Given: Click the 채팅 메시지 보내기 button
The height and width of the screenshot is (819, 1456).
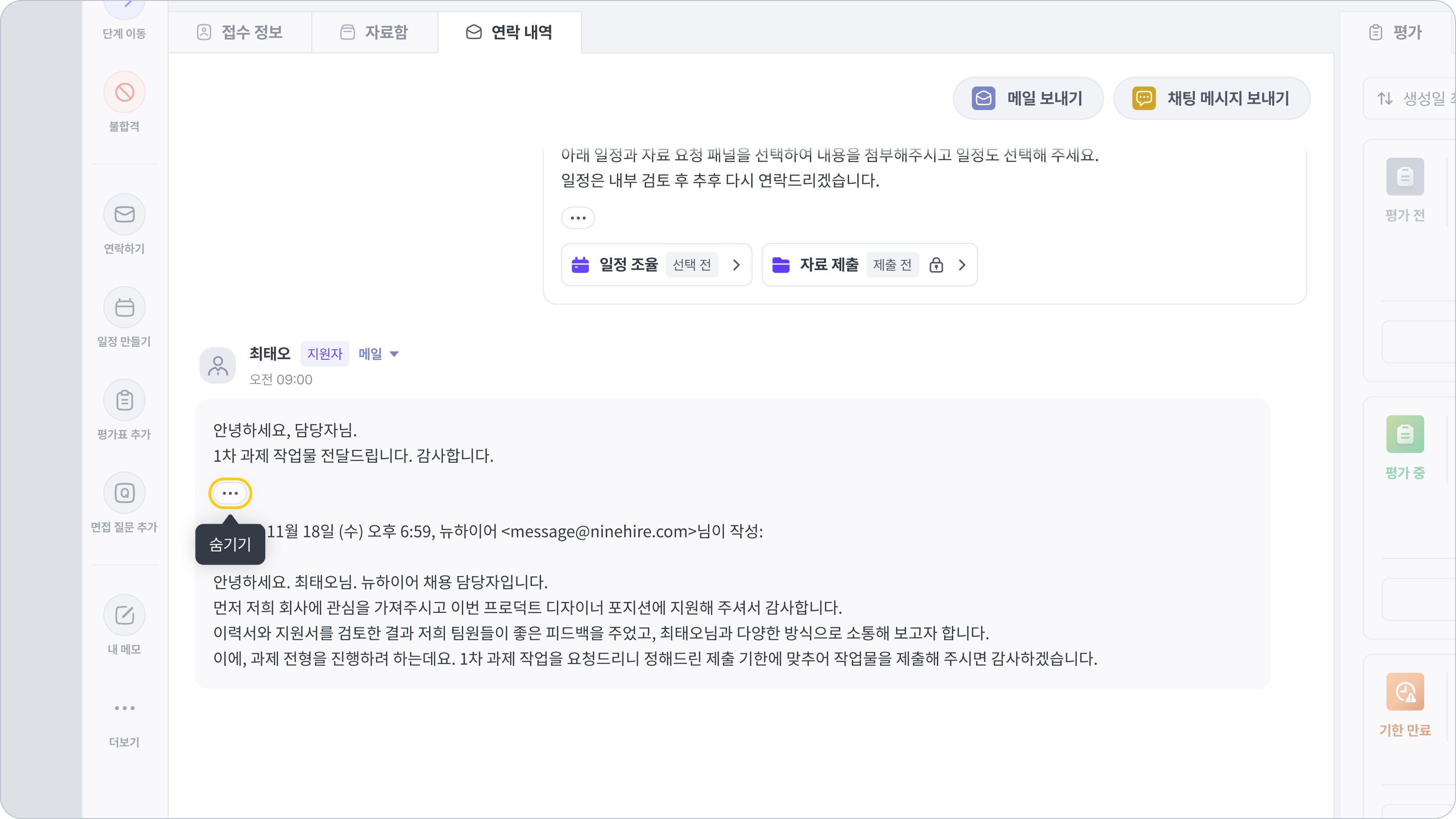Looking at the screenshot, I should 1211,98.
